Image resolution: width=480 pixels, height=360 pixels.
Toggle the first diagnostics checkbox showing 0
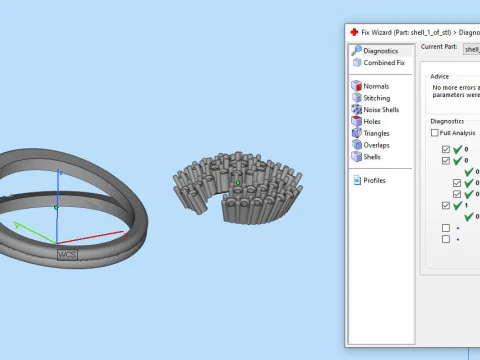446,149
